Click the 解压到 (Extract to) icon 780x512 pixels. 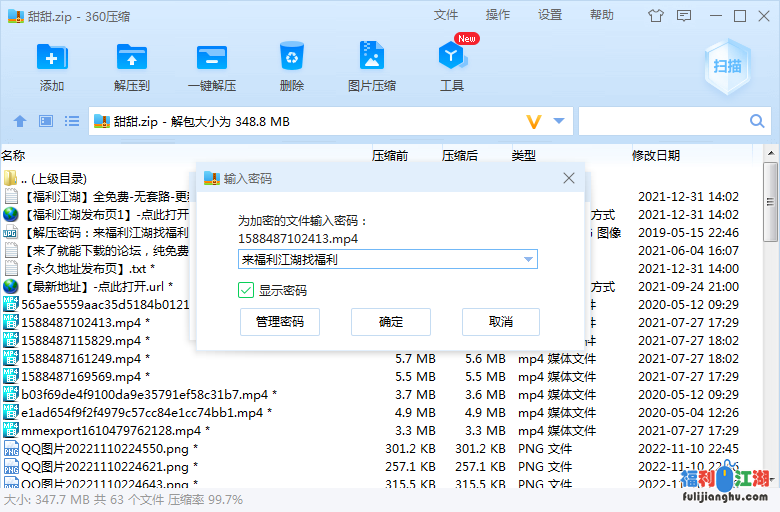coord(131,57)
